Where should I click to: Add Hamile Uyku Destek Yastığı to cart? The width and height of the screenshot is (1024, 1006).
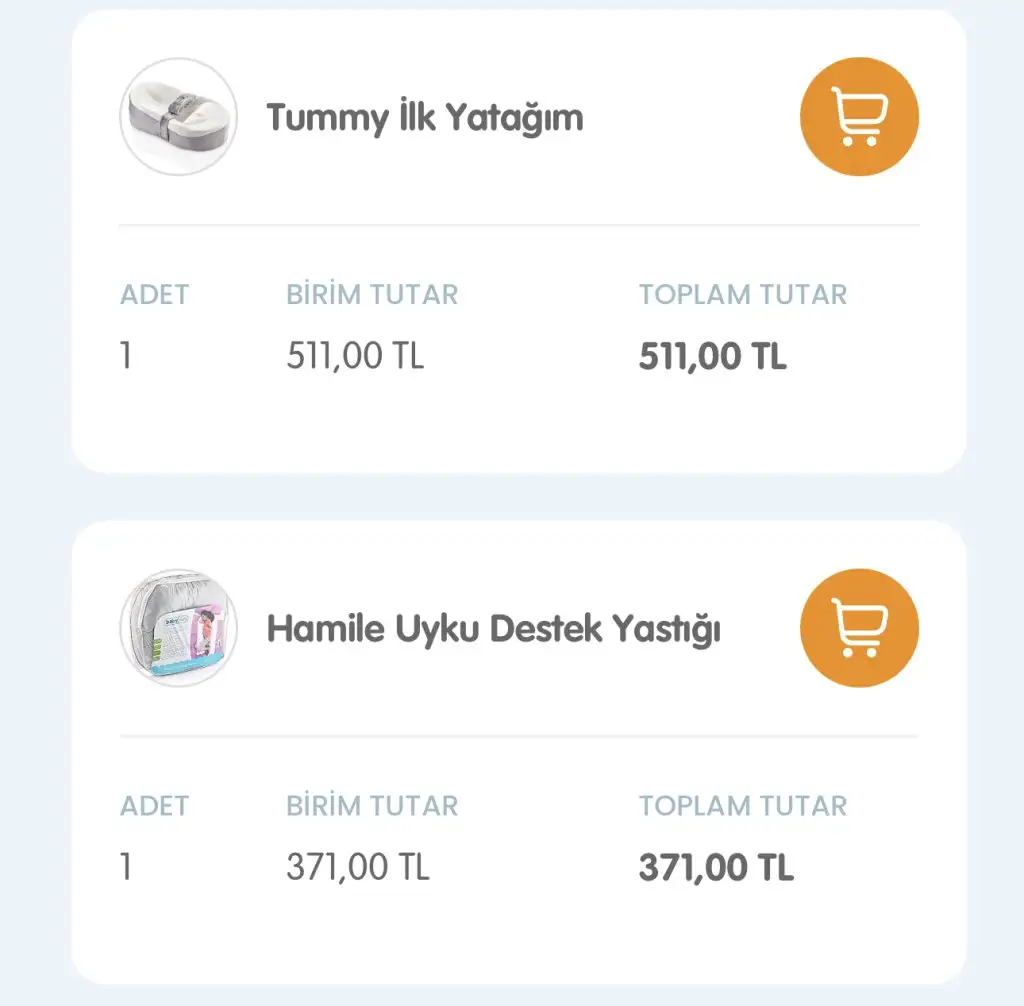click(x=859, y=628)
